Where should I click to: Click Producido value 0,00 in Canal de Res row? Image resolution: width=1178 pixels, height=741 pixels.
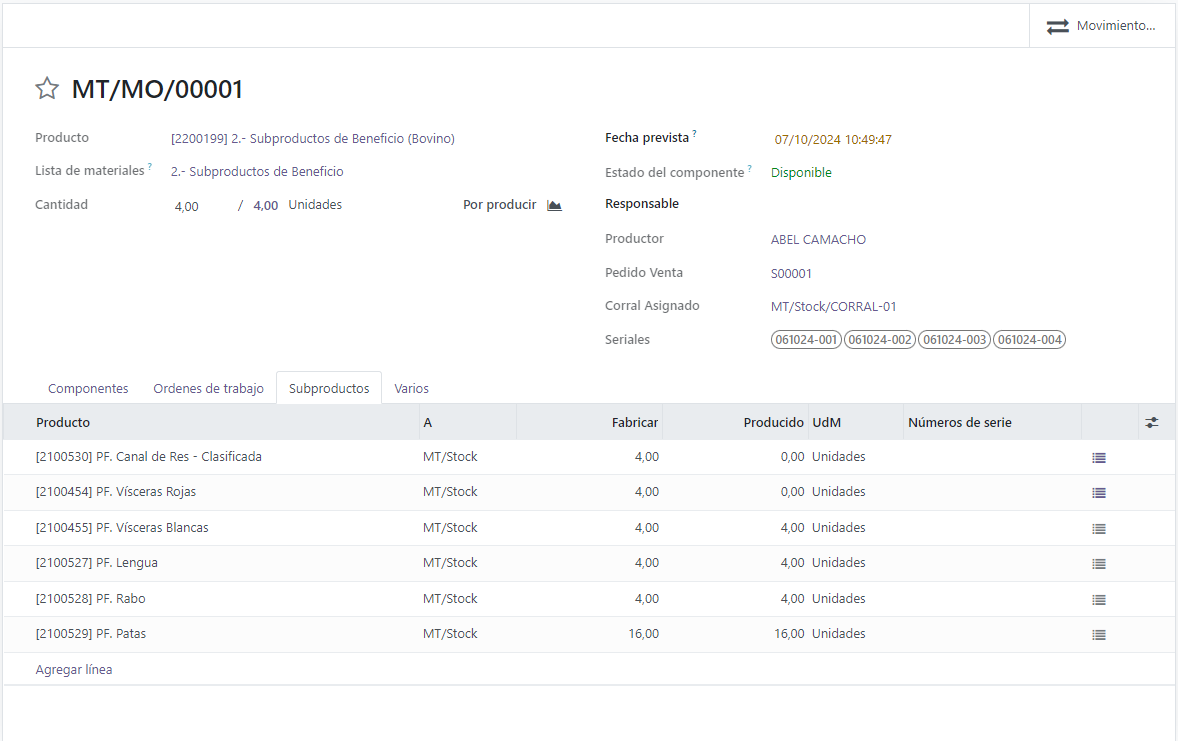point(793,457)
